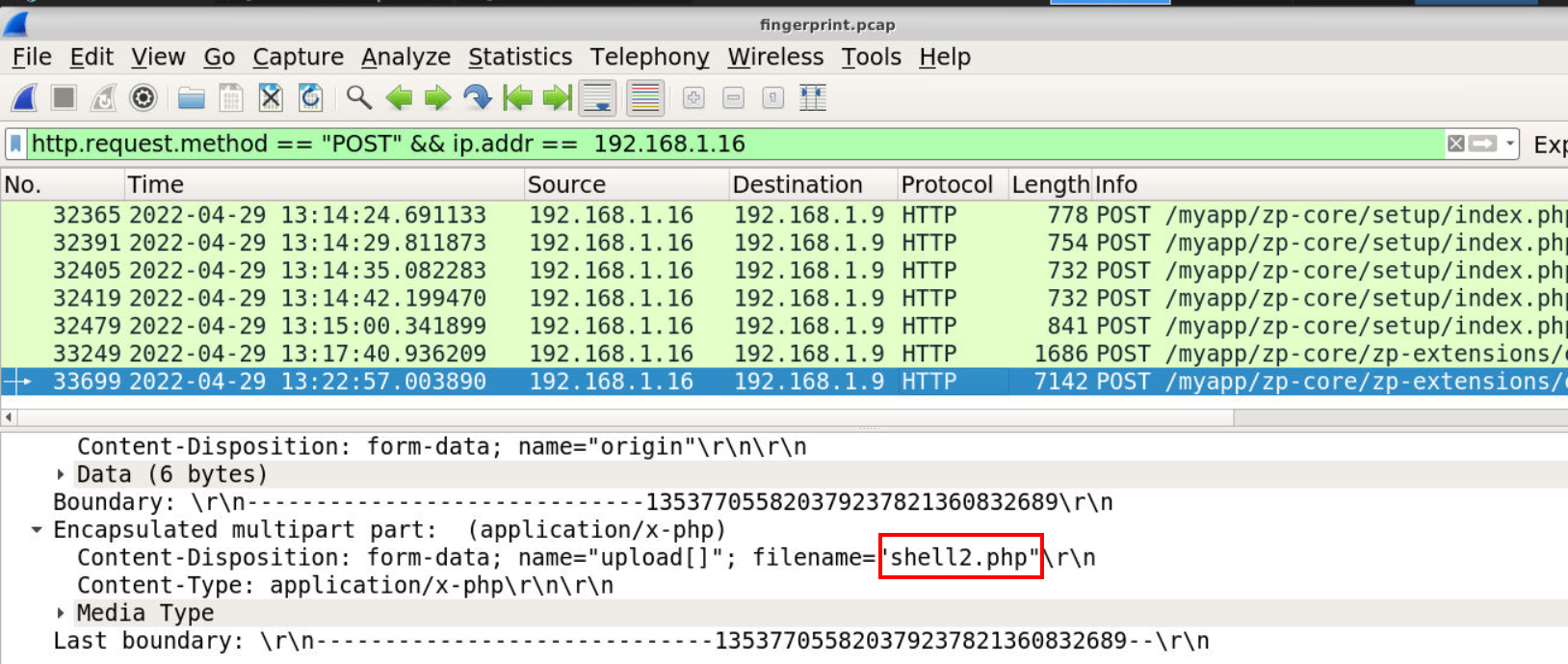
Task: Select packet number 33249
Action: (784, 354)
